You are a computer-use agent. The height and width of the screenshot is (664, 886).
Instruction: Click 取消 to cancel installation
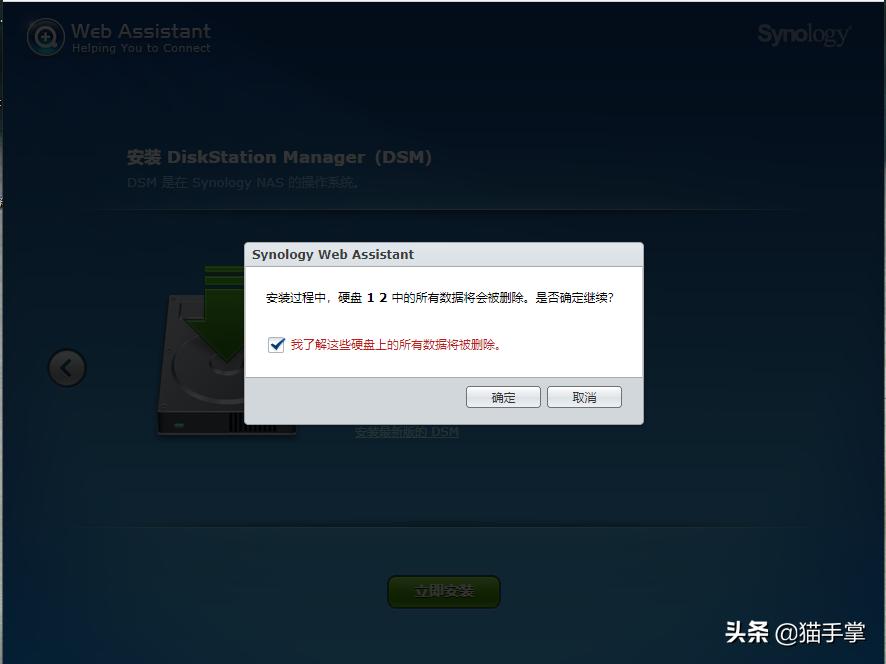[x=584, y=396]
